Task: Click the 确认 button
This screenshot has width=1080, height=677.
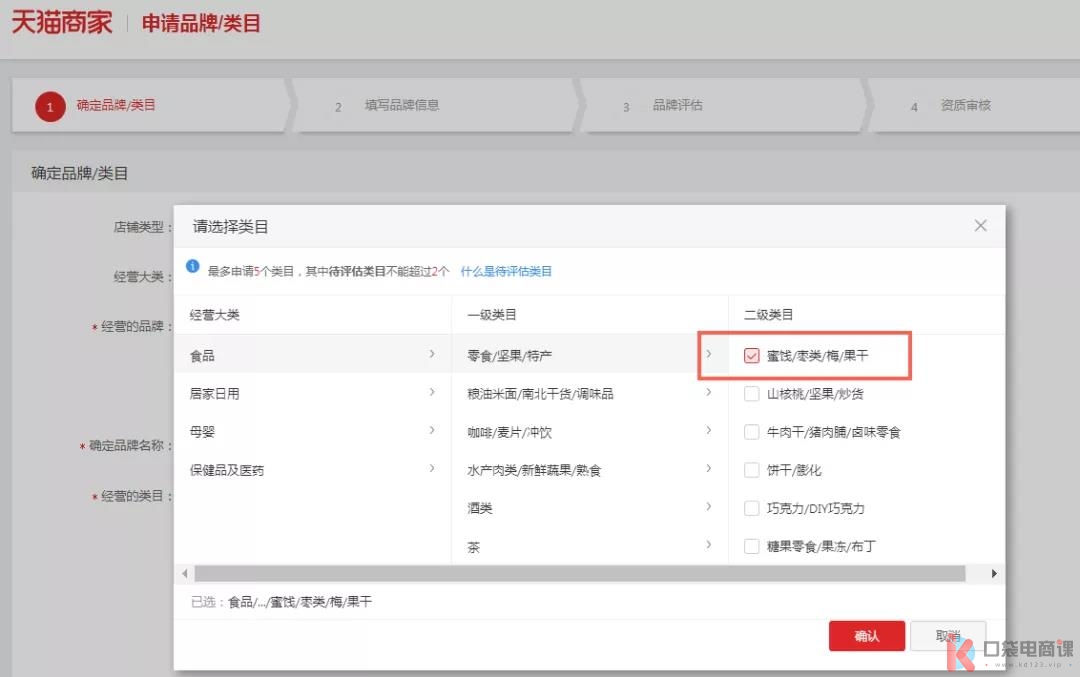Action: click(x=866, y=636)
